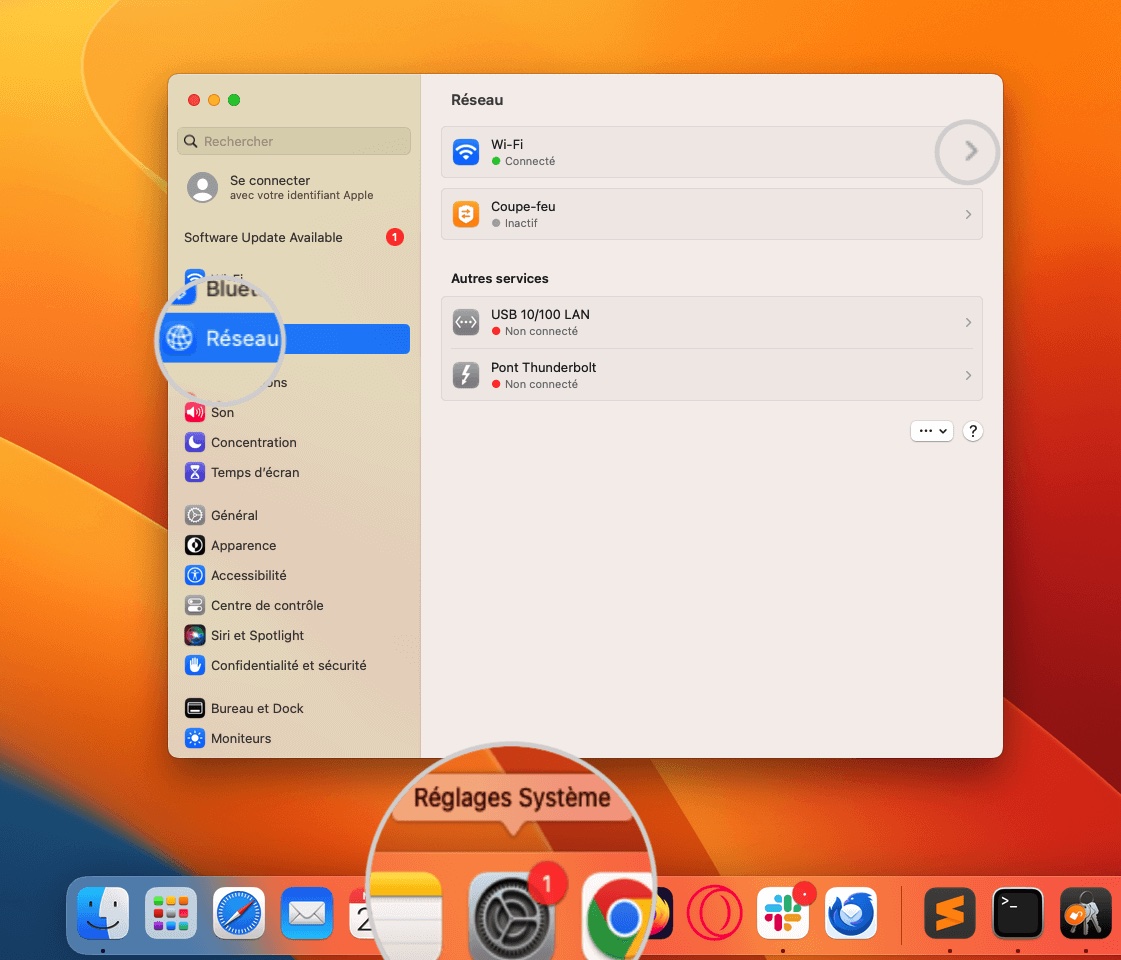Click the Accessibilité sidebar icon
The height and width of the screenshot is (960, 1121).
pos(194,575)
